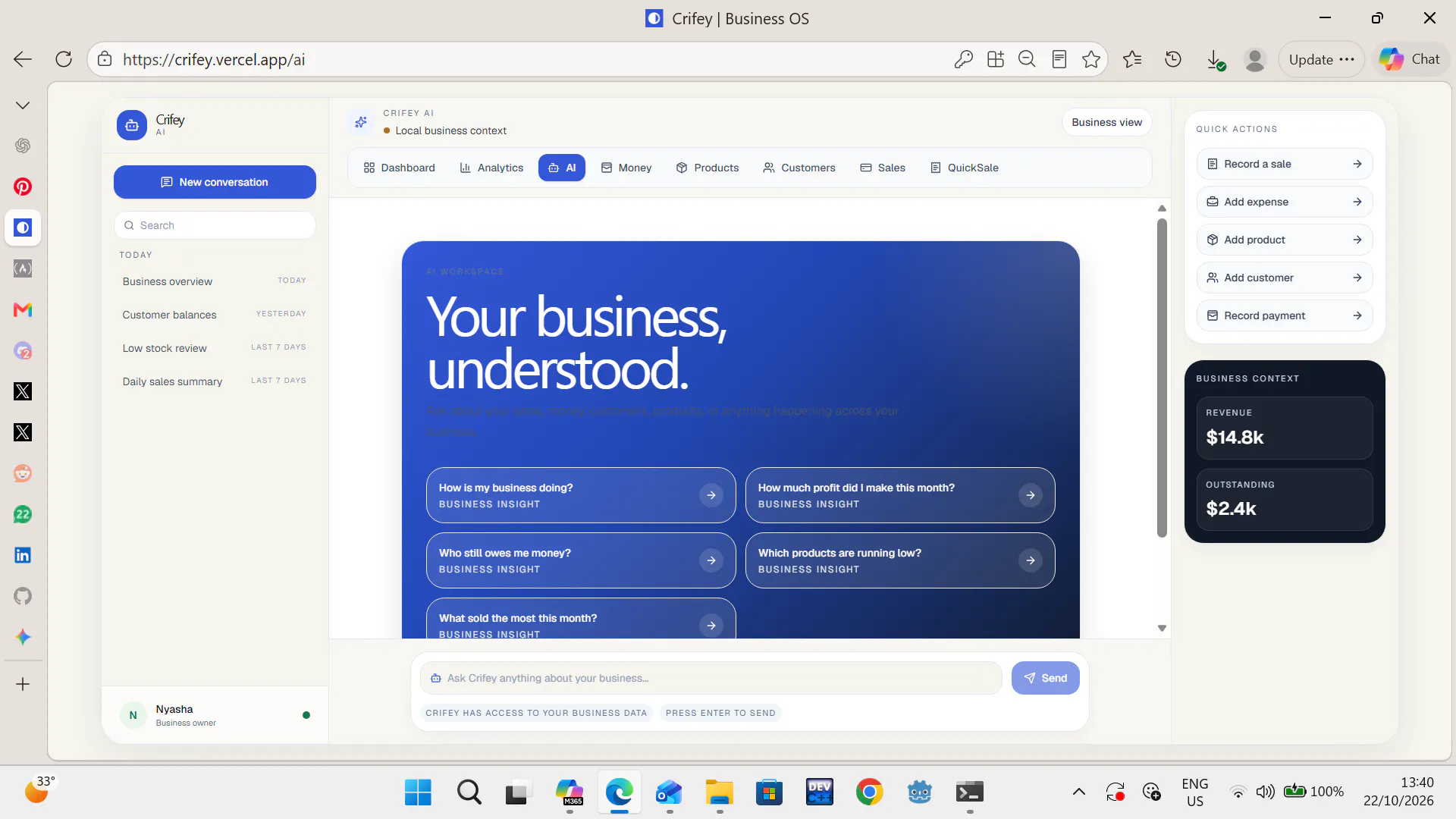
Task: Add this page to favorites star
Action: click(1091, 59)
